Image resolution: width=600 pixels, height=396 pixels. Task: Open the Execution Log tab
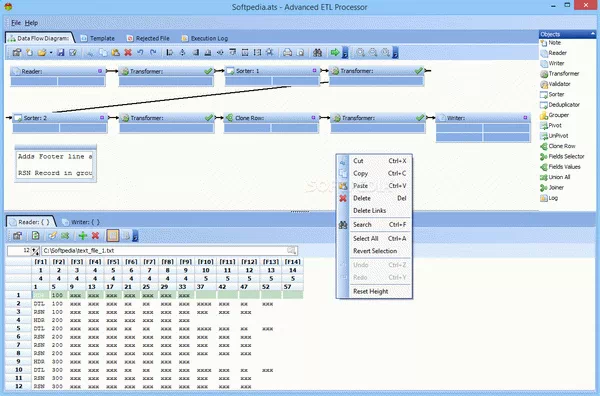pos(205,38)
